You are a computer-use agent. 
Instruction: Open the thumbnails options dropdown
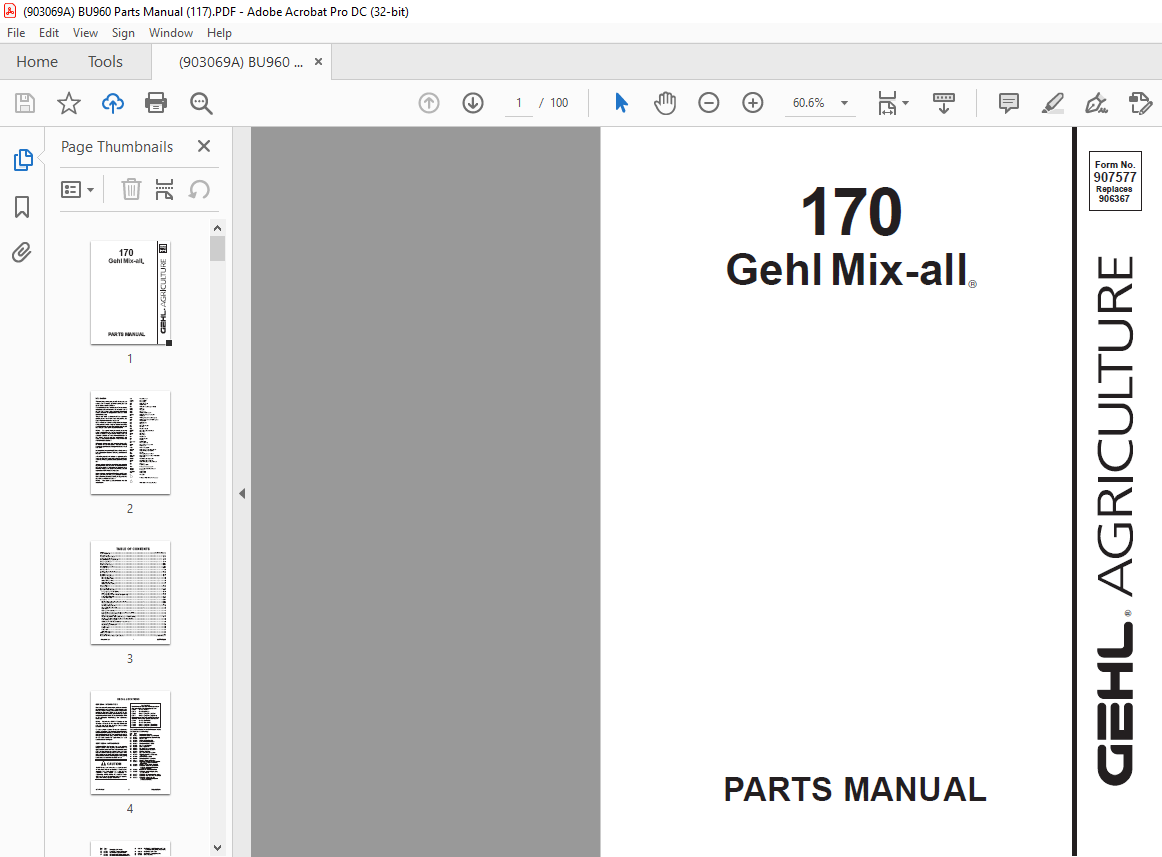77,190
